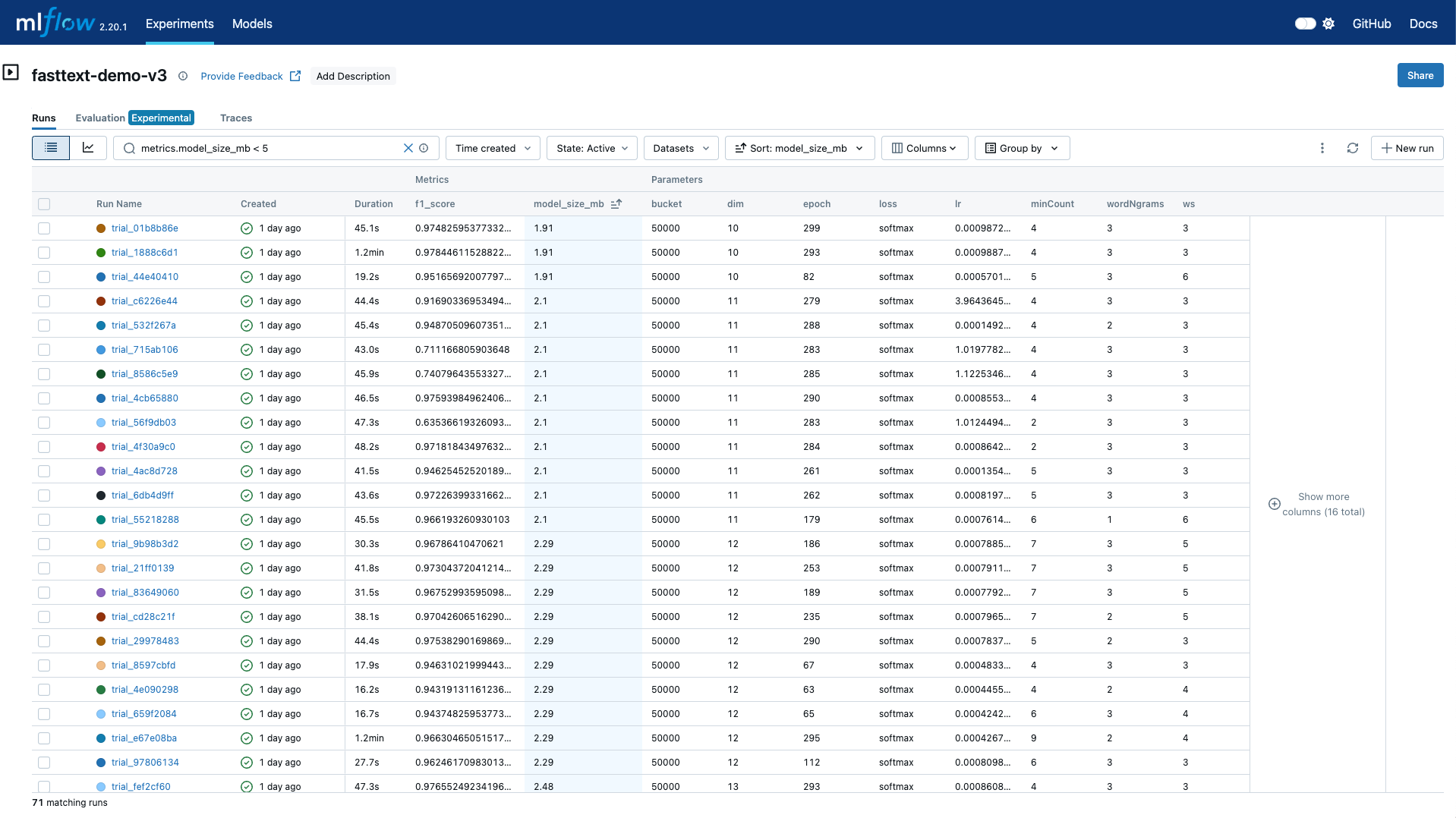Click the search filter help info icon
1456x818 pixels.
[x=424, y=148]
